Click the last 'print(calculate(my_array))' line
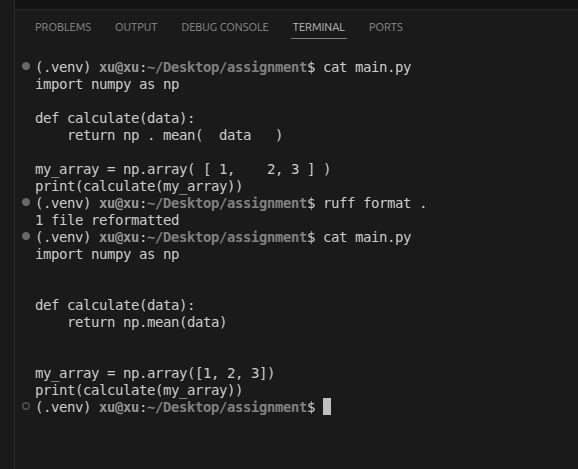The image size is (578, 469). (x=139, y=390)
